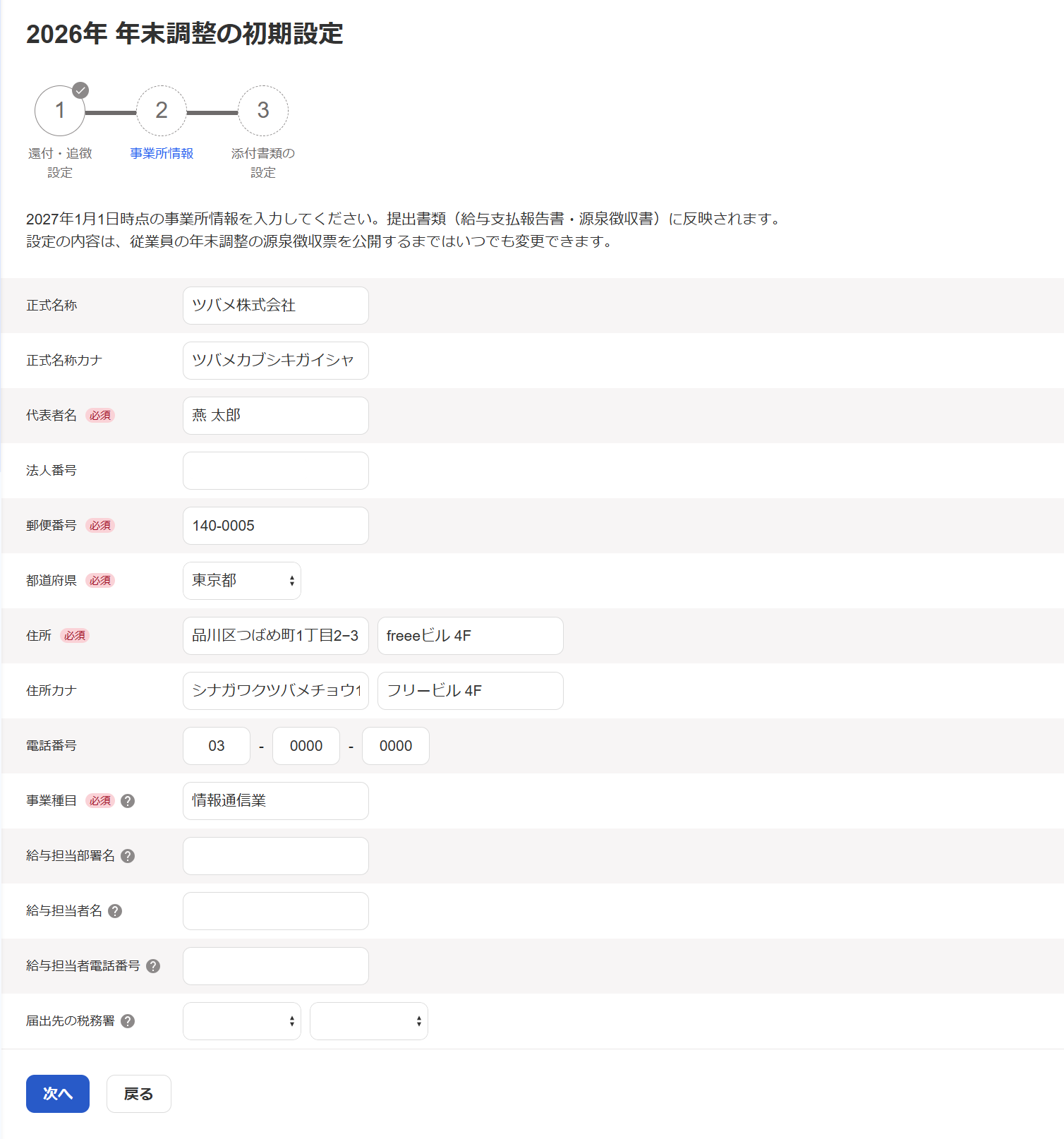Click the 必須 badge beside 都道府県
This screenshot has height=1139, width=1064.
click(x=100, y=581)
